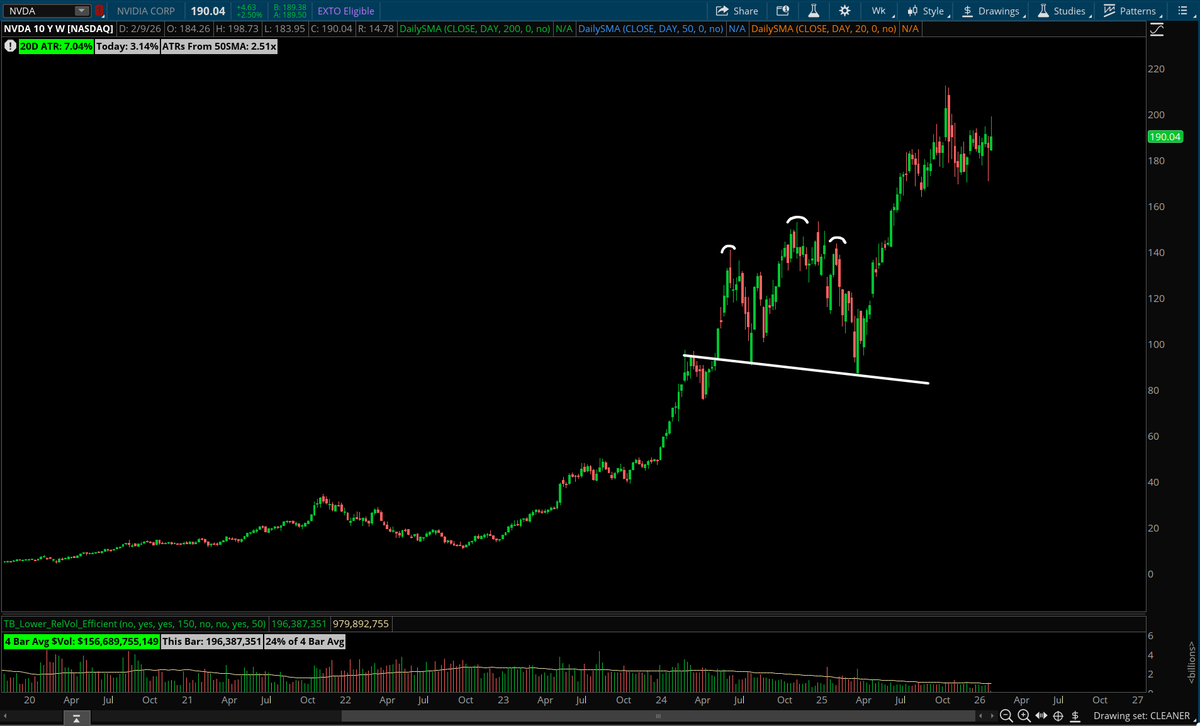Open the thinkScript flask icon
This screenshot has width=1200, height=726.
813,11
